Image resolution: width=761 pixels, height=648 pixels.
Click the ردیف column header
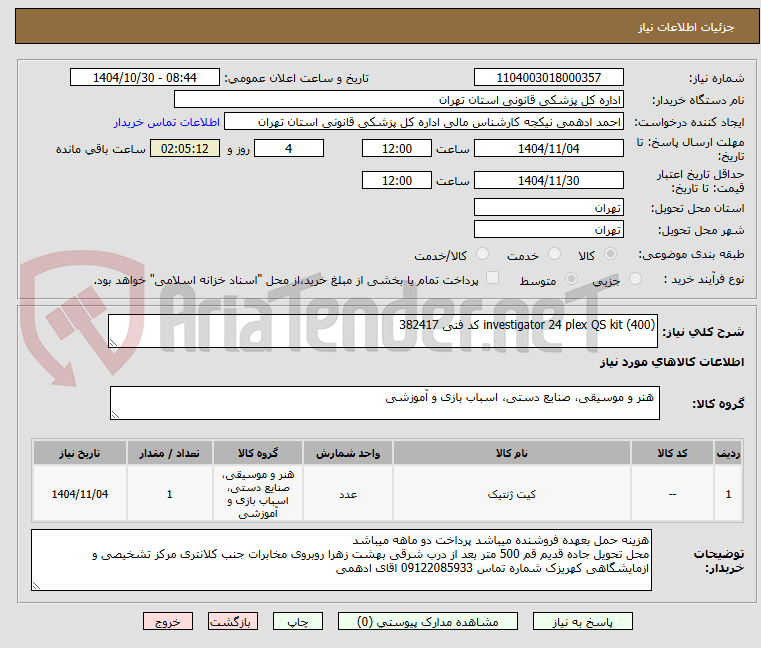click(728, 453)
